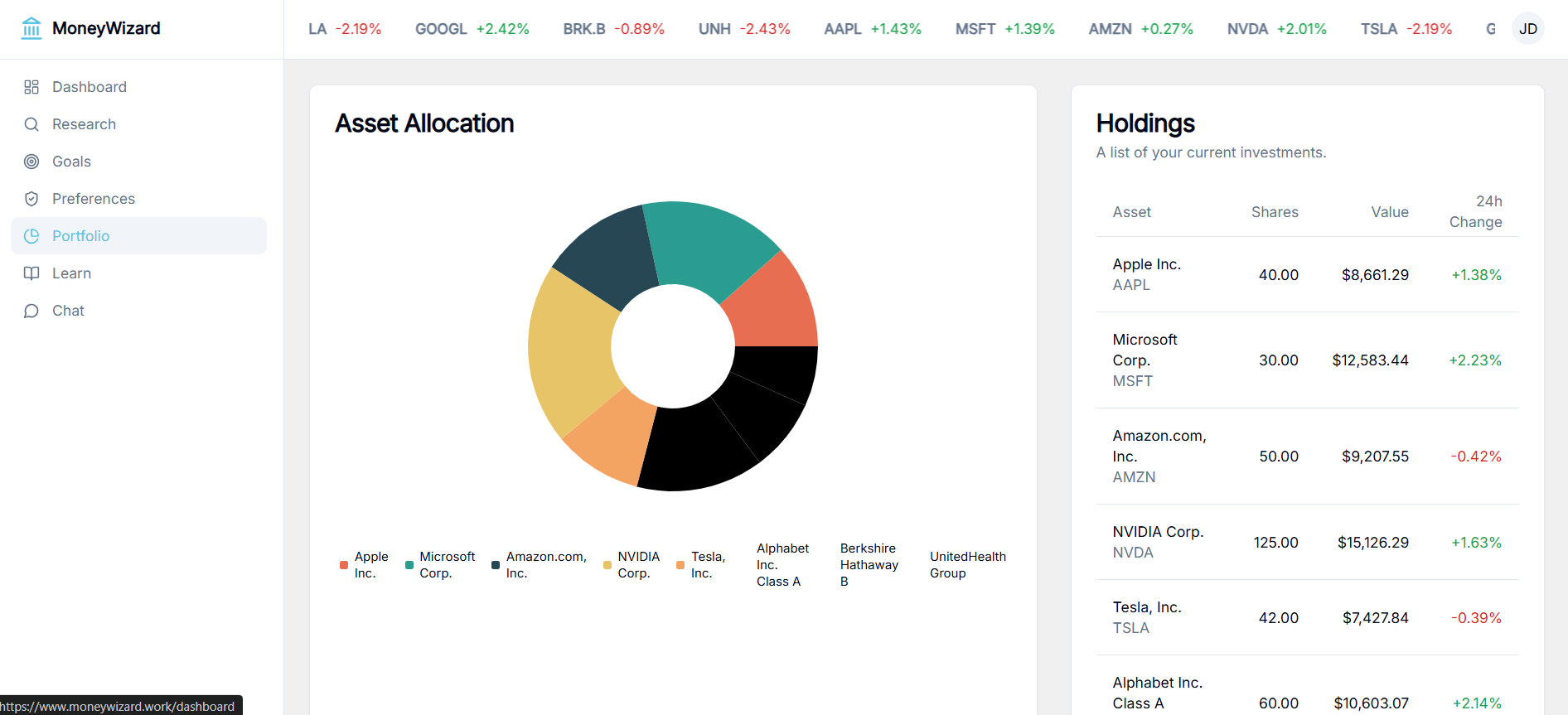
Task: Select the Apple Inc. holdings row name
Action: click(x=1146, y=264)
